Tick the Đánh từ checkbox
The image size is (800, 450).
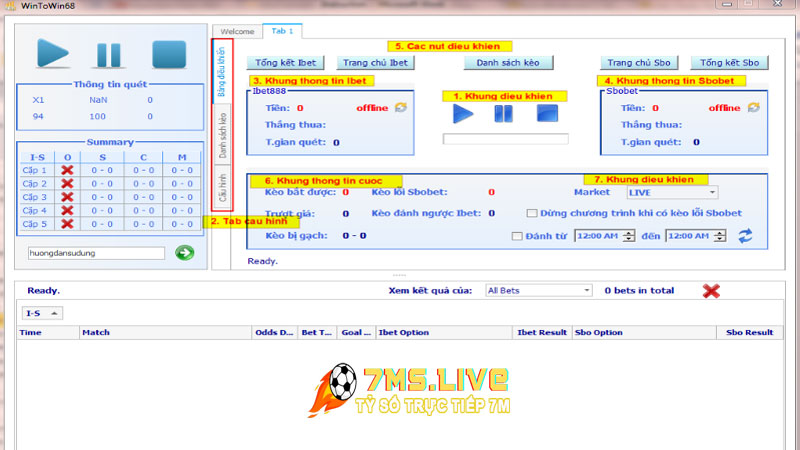[x=516, y=236]
